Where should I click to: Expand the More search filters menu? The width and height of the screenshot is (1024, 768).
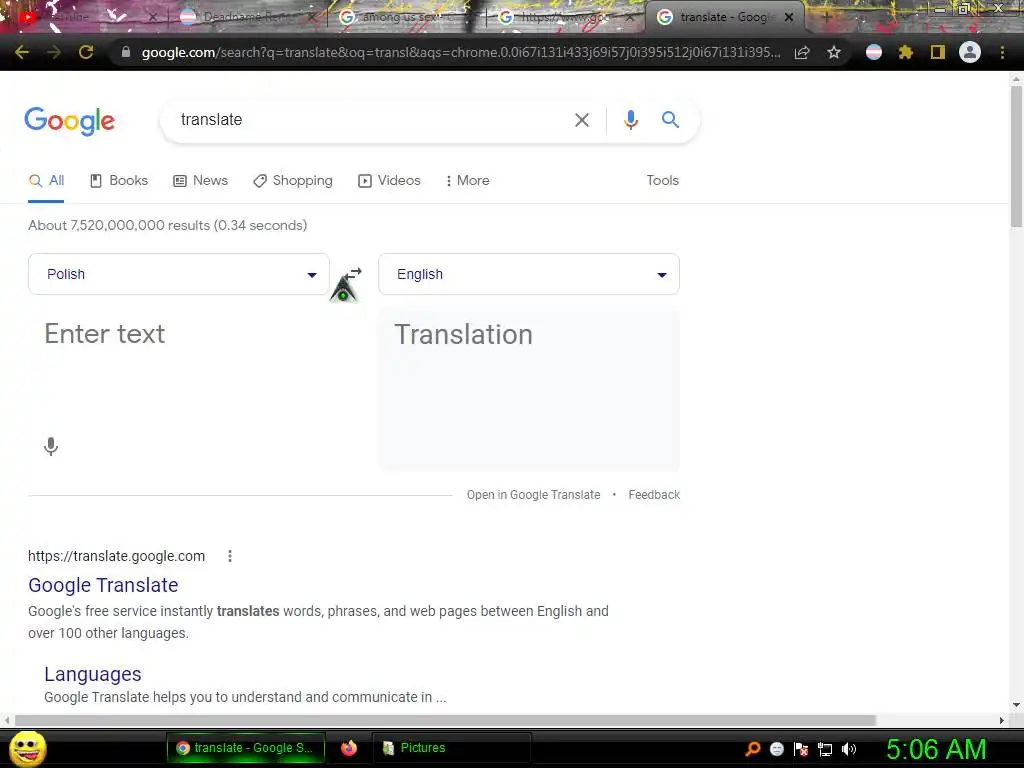point(468,180)
